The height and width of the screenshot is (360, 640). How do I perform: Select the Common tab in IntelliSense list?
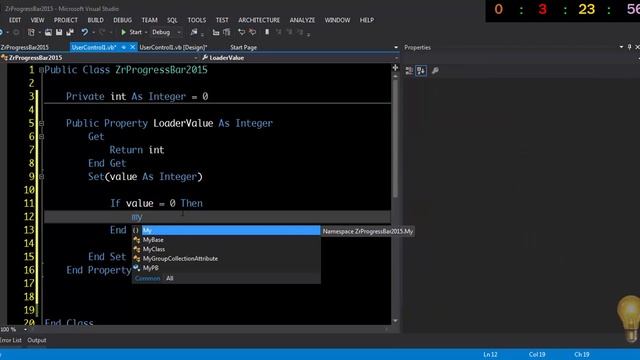(147, 278)
